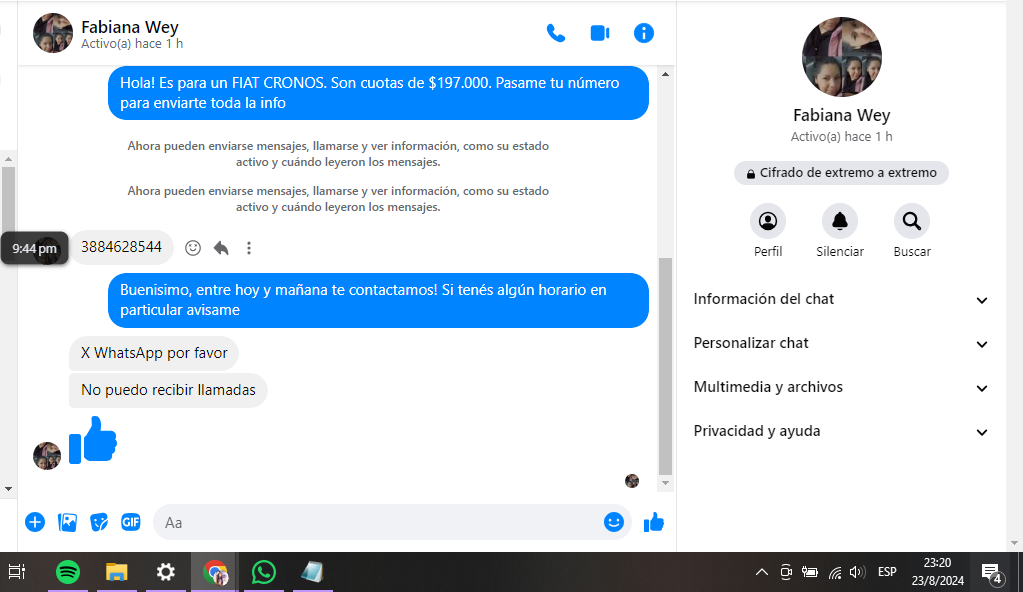This screenshot has width=1023, height=592.
Task: Open WhatsApp from the taskbar
Action: pyautogui.click(x=264, y=572)
